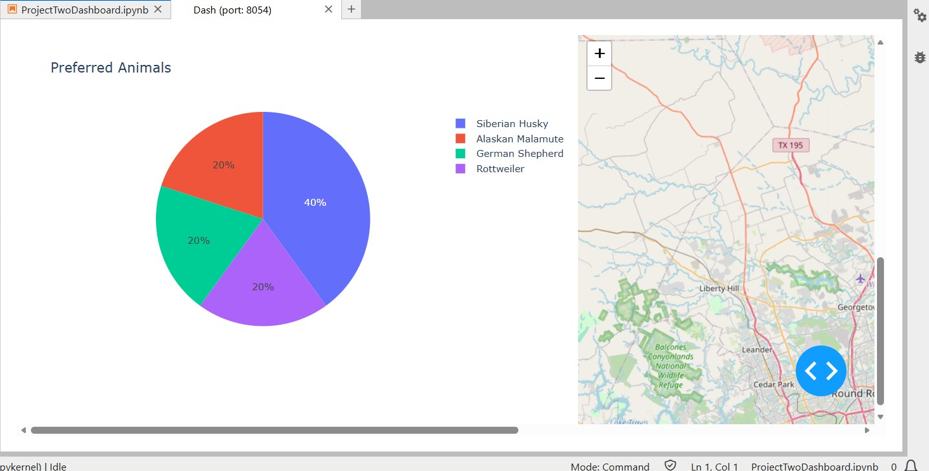Click the red Alaskan Malamute legend swatch
929x471 pixels.
[460, 139]
